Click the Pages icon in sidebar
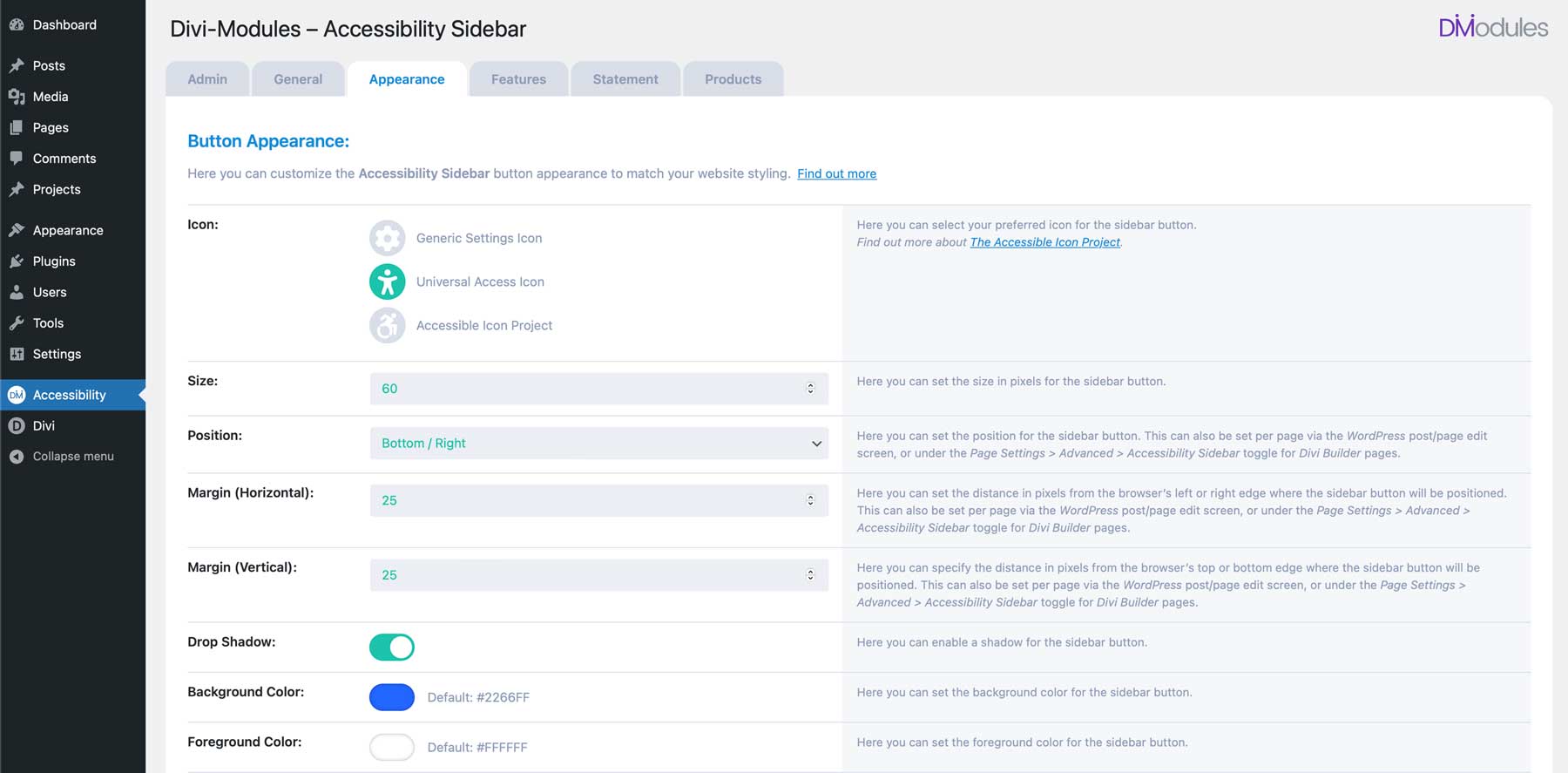 [x=17, y=127]
